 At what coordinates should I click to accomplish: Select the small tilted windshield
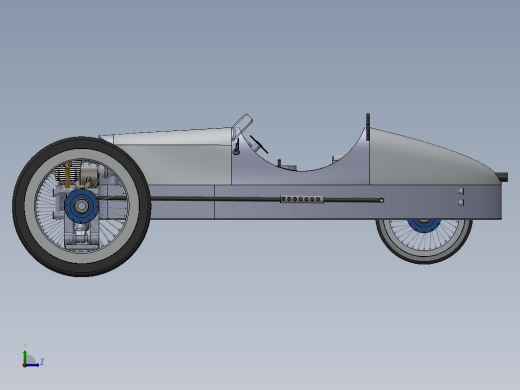(242, 126)
